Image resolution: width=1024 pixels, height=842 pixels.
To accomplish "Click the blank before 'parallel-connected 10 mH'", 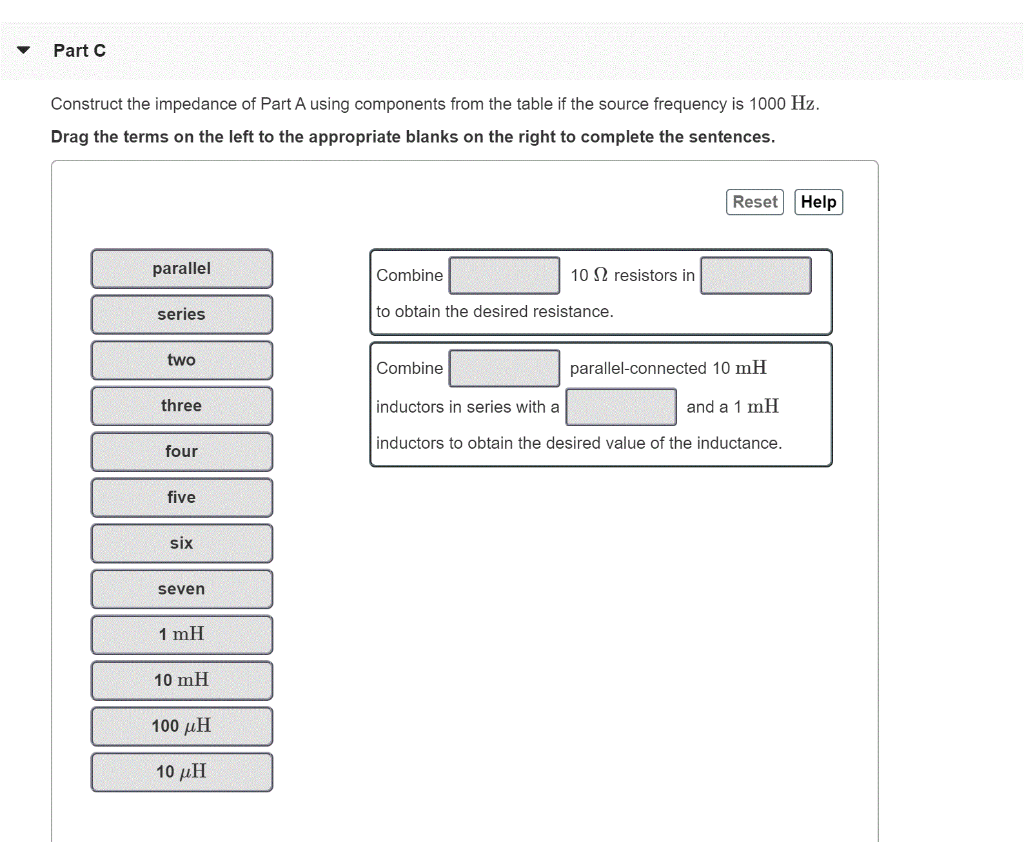I will (x=504, y=368).
